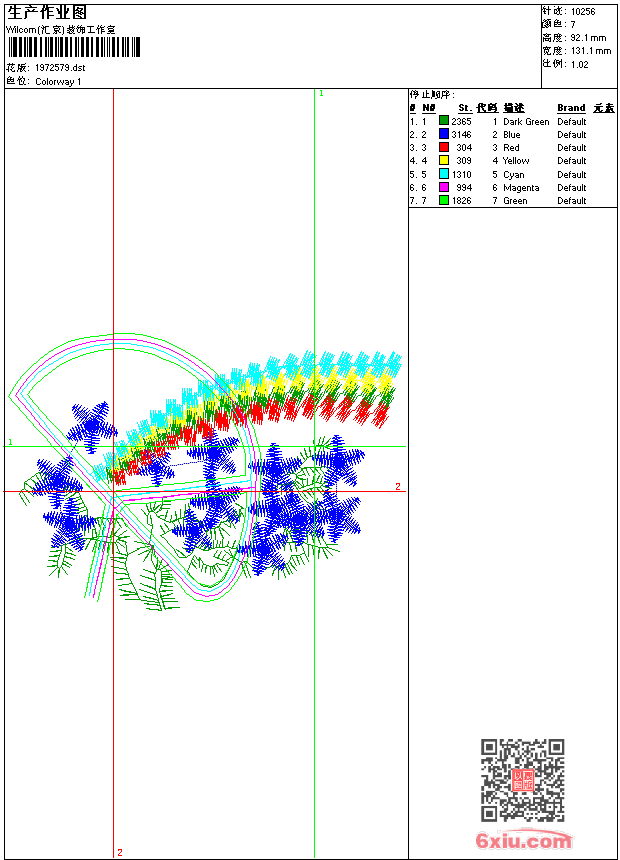Select the Dark Green description text
Screen dimensions: 620x860
(526, 122)
